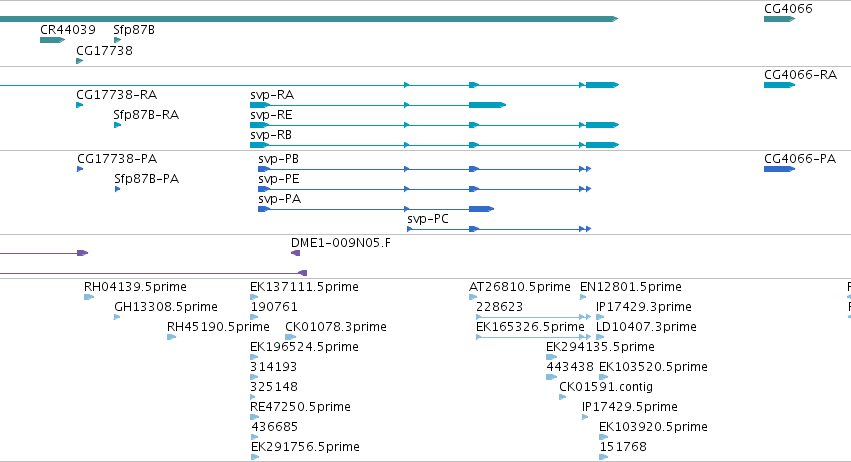Select the svp-PC protein feature
Viewport: 851px width, 462px height.
(x=499, y=229)
